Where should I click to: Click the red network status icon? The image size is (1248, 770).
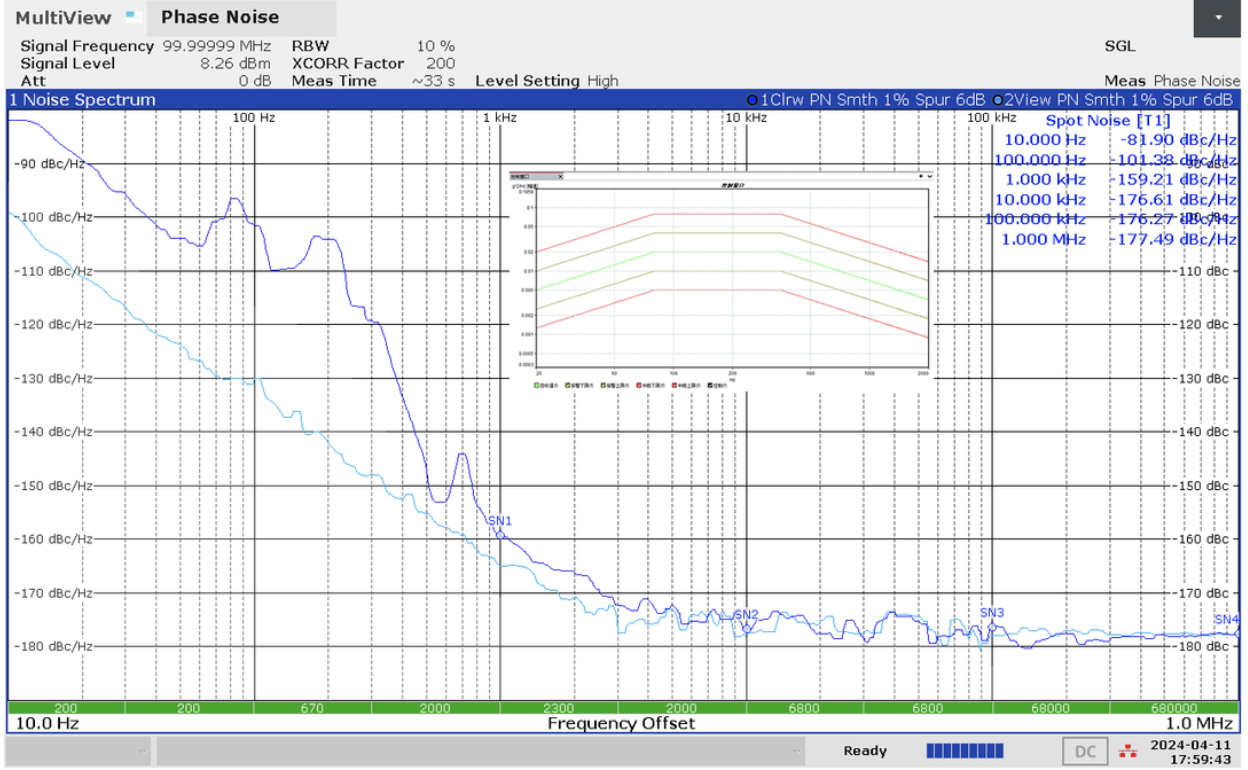1128,752
